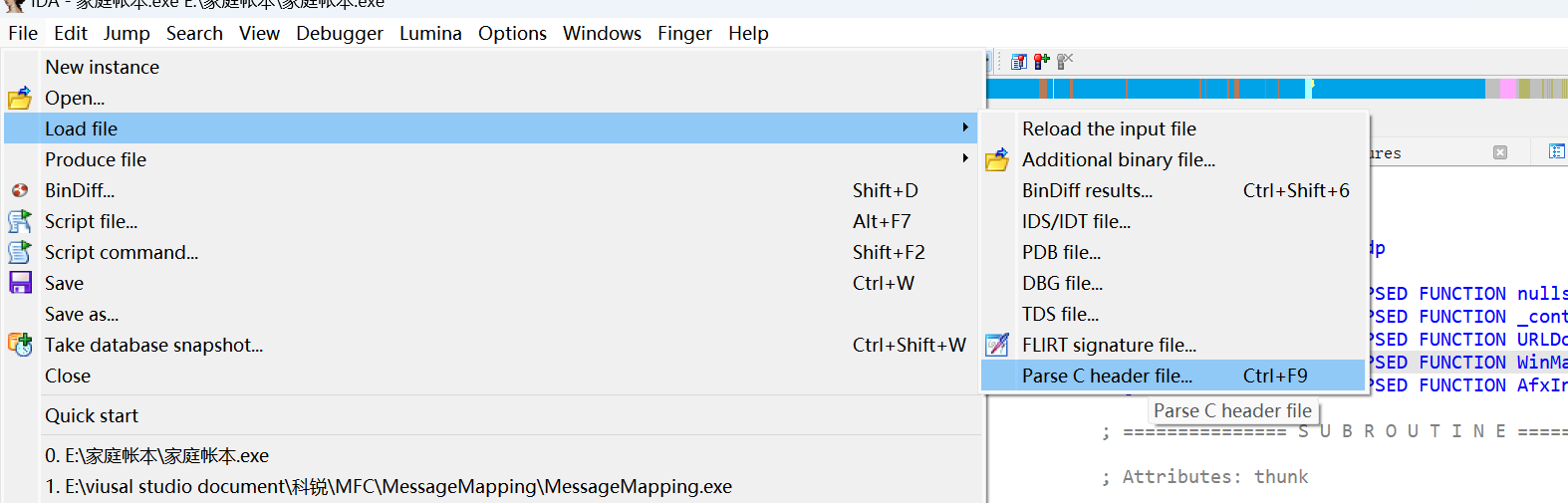Click Script command... menu entry
Image resolution: width=1568 pixels, height=503 pixels.
pos(122,252)
